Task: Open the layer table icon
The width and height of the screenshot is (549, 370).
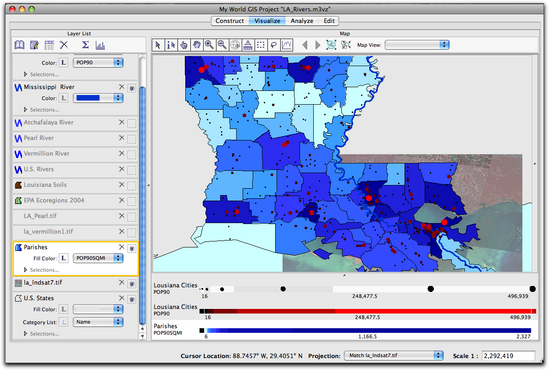Action: 49,45
